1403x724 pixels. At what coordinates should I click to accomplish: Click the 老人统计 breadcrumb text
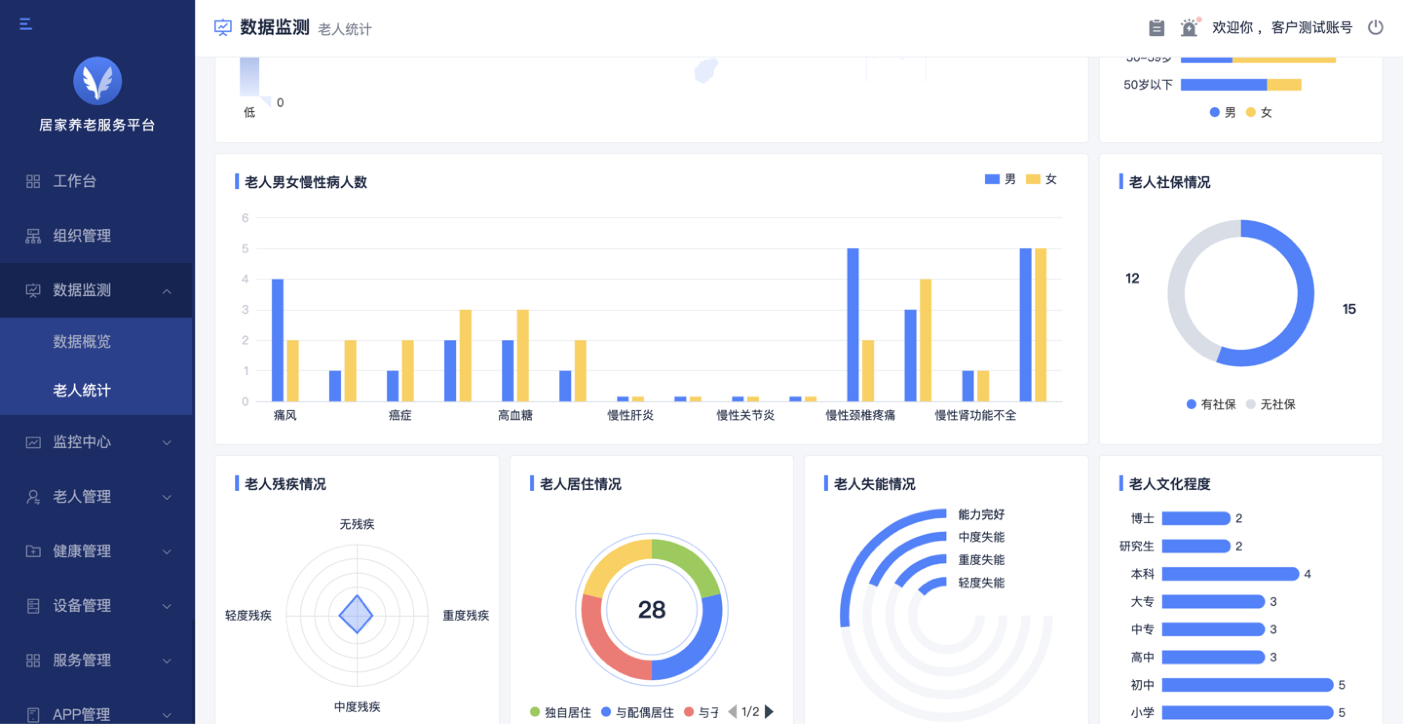[345, 29]
